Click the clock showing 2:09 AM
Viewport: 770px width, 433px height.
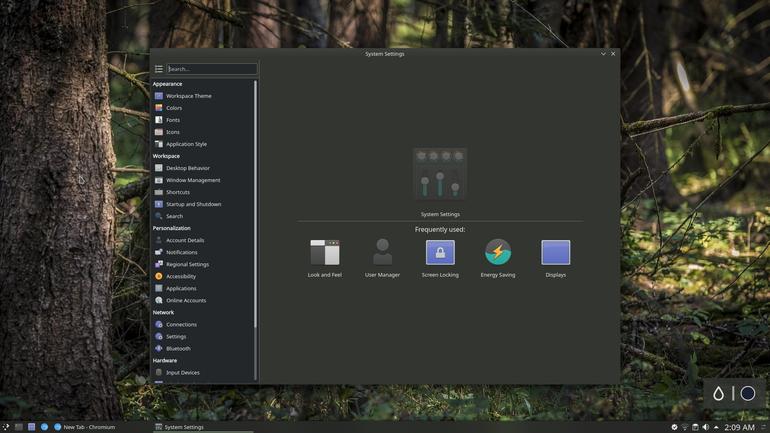tap(739, 427)
